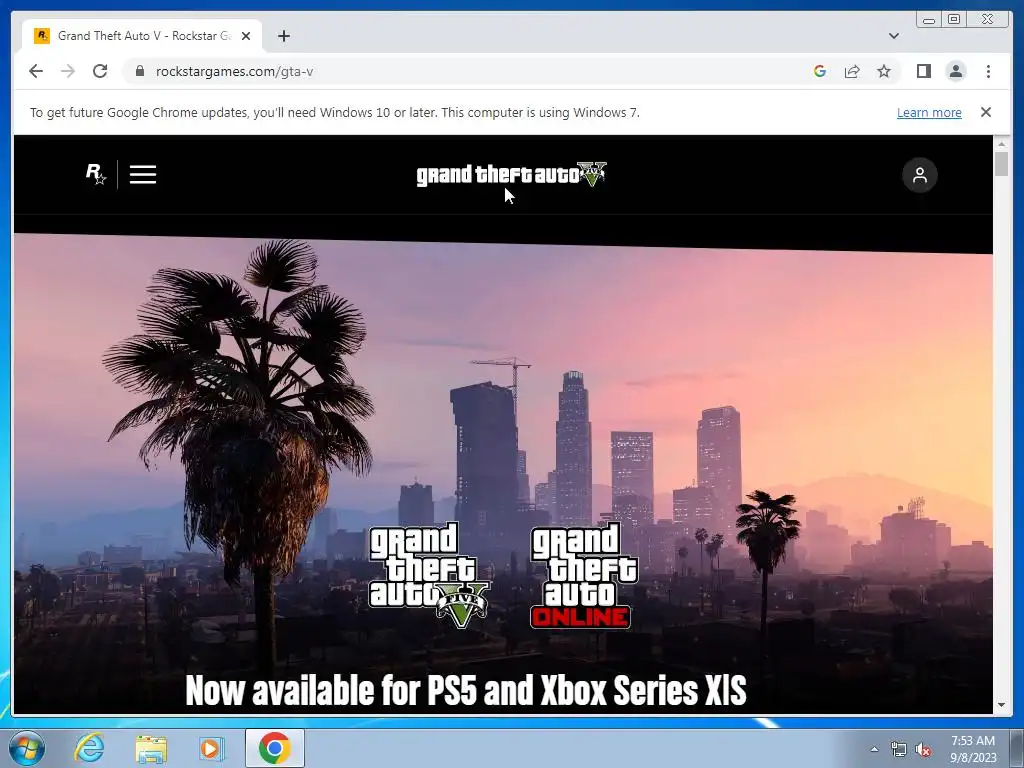Click the Grand Theft Auto Five hero logo

pyautogui.click(x=429, y=575)
